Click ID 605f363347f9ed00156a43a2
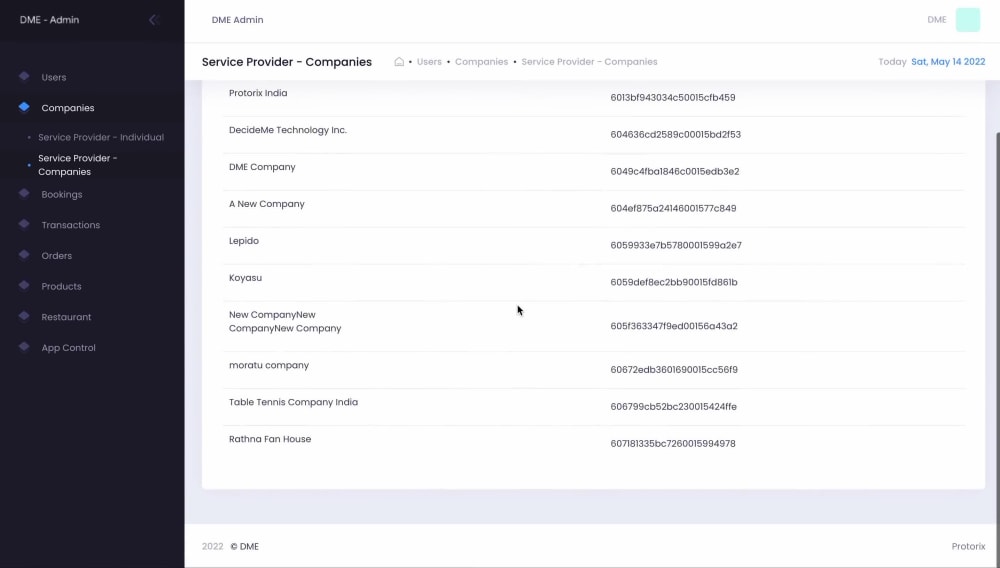Viewport: 1000px width, 568px height. click(x=674, y=326)
